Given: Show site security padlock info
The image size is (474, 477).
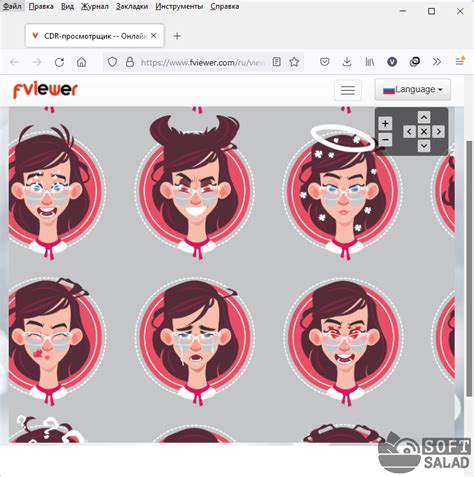Looking at the screenshot, I should pyautogui.click(x=130, y=62).
